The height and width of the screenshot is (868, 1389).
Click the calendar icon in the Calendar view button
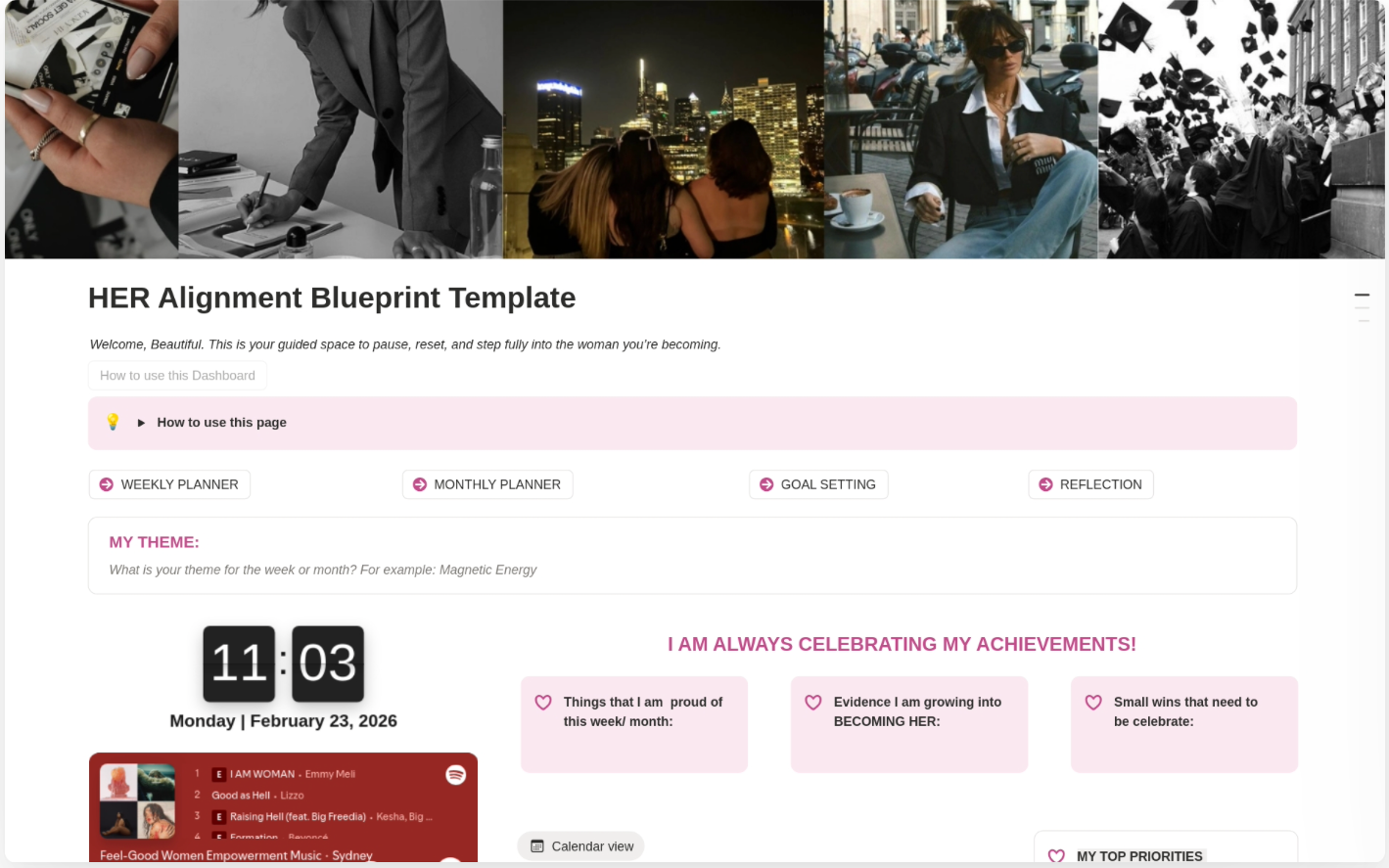pyautogui.click(x=536, y=845)
